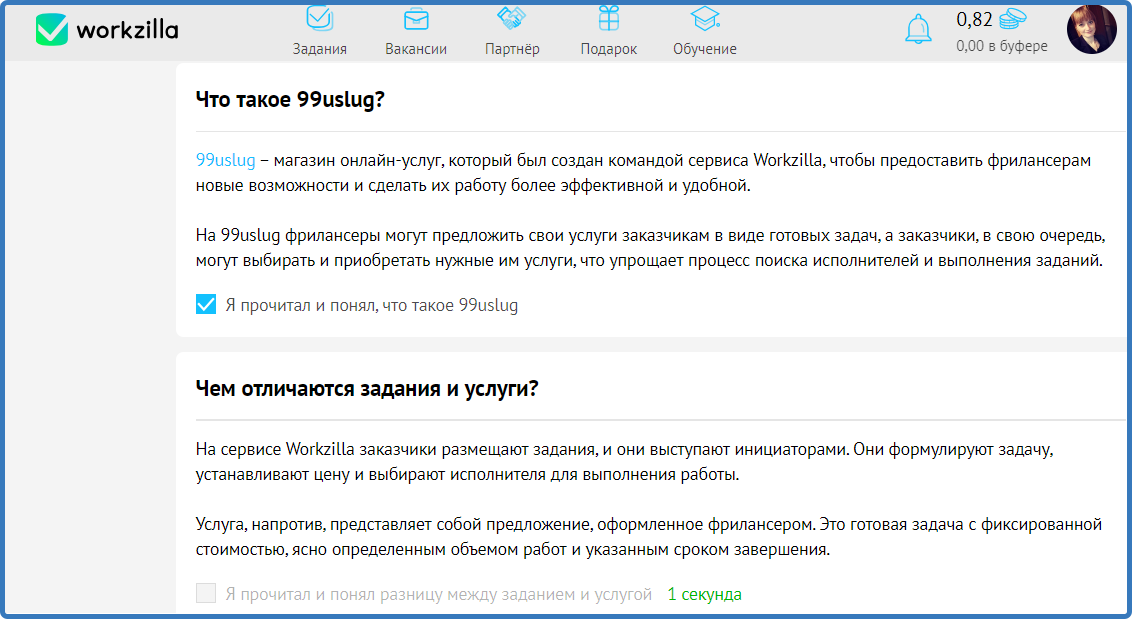Open the Обучение graduation cap icon
This screenshot has width=1132, height=619.
pyautogui.click(x=705, y=18)
